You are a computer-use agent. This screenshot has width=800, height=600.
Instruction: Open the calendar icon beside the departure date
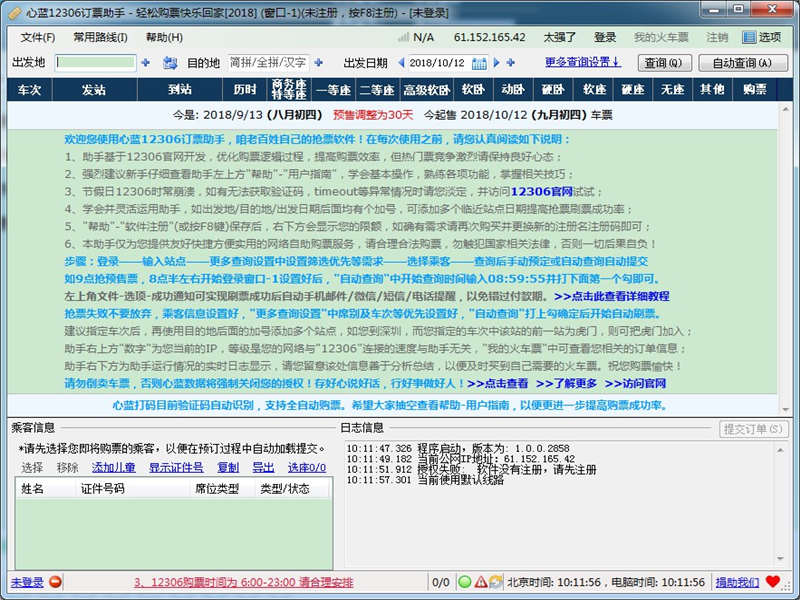point(479,63)
